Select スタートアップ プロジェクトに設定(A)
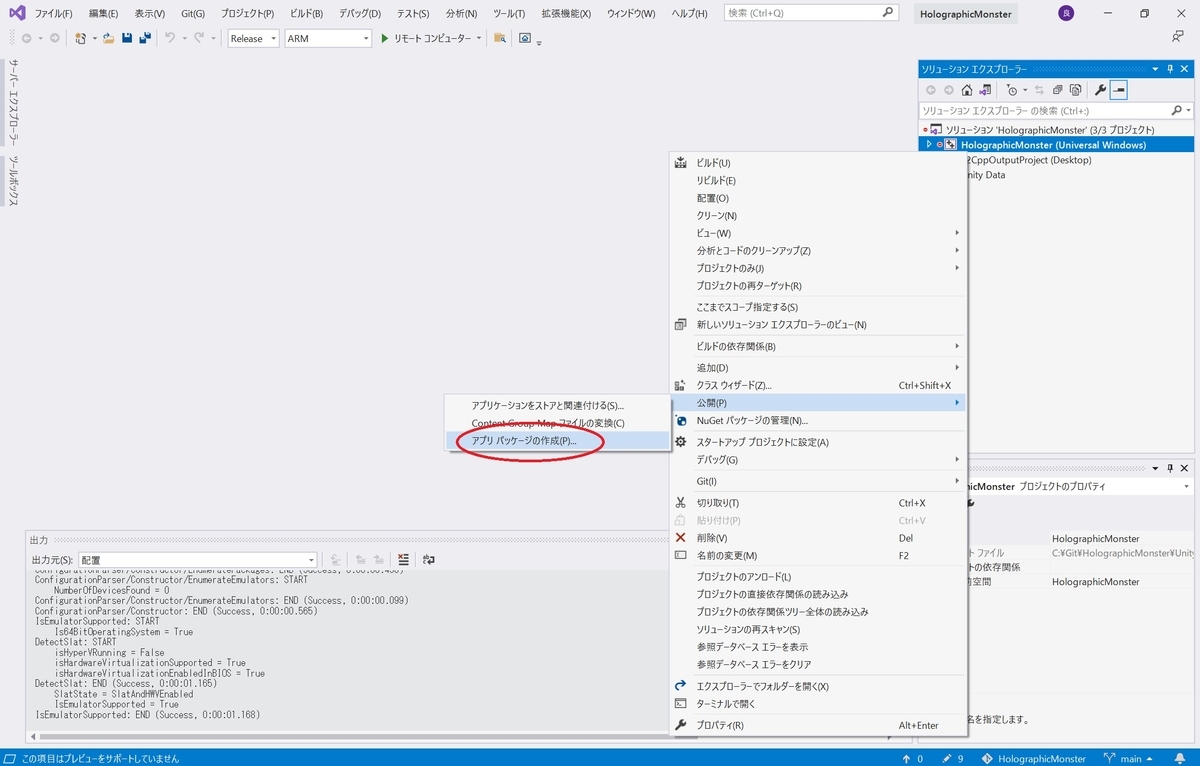The height and width of the screenshot is (766, 1200). coord(819,442)
